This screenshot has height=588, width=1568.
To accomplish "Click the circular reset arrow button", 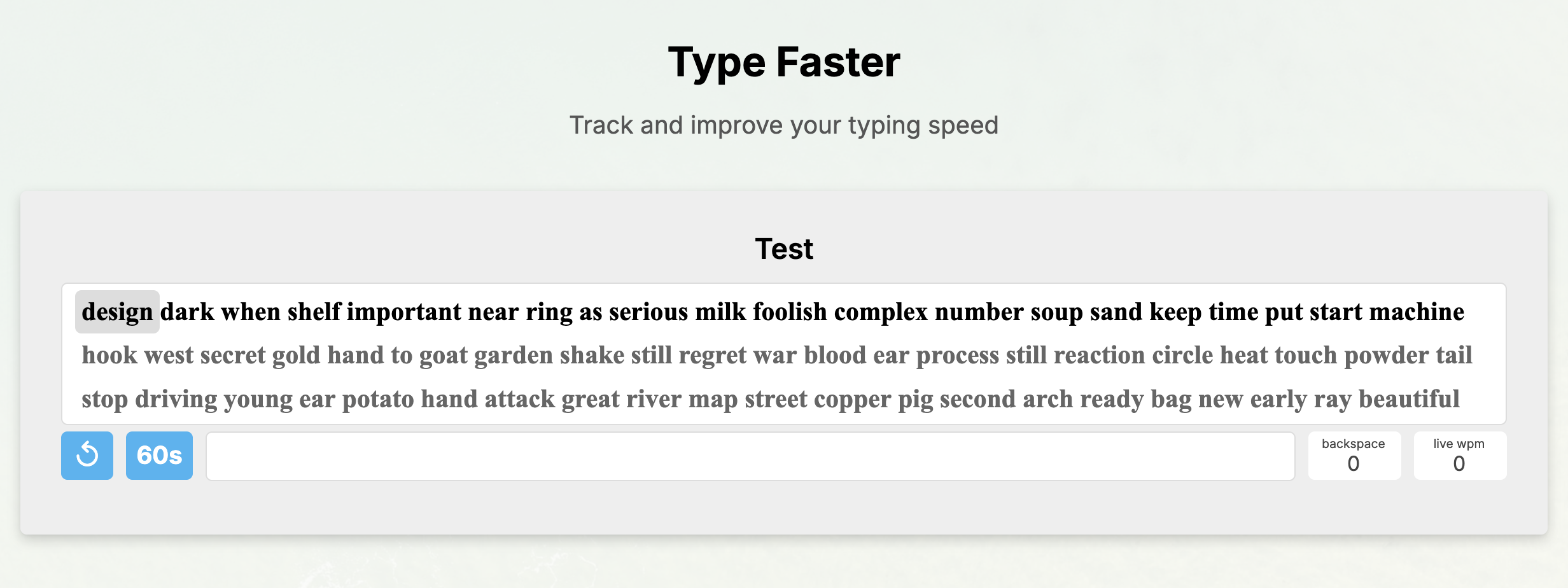I will tap(87, 455).
